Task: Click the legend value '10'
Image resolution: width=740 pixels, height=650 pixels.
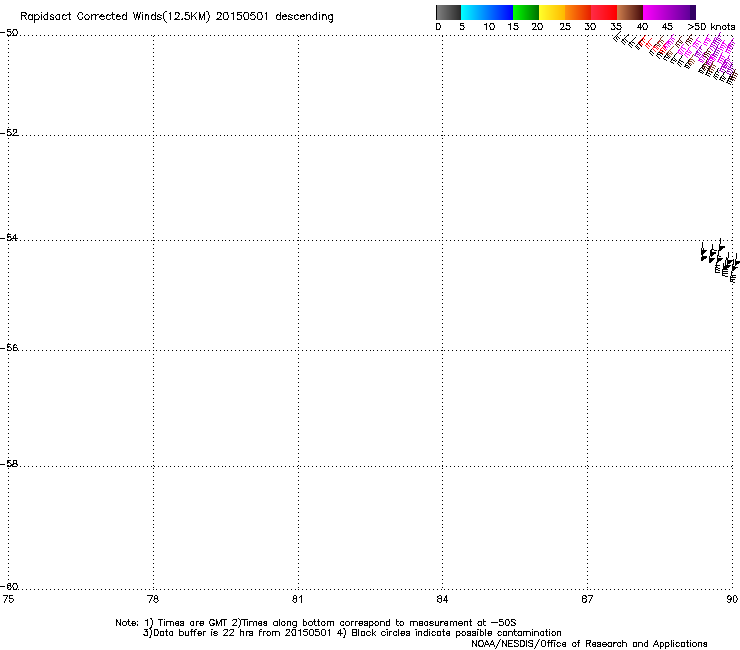Action: pyautogui.click(x=489, y=27)
